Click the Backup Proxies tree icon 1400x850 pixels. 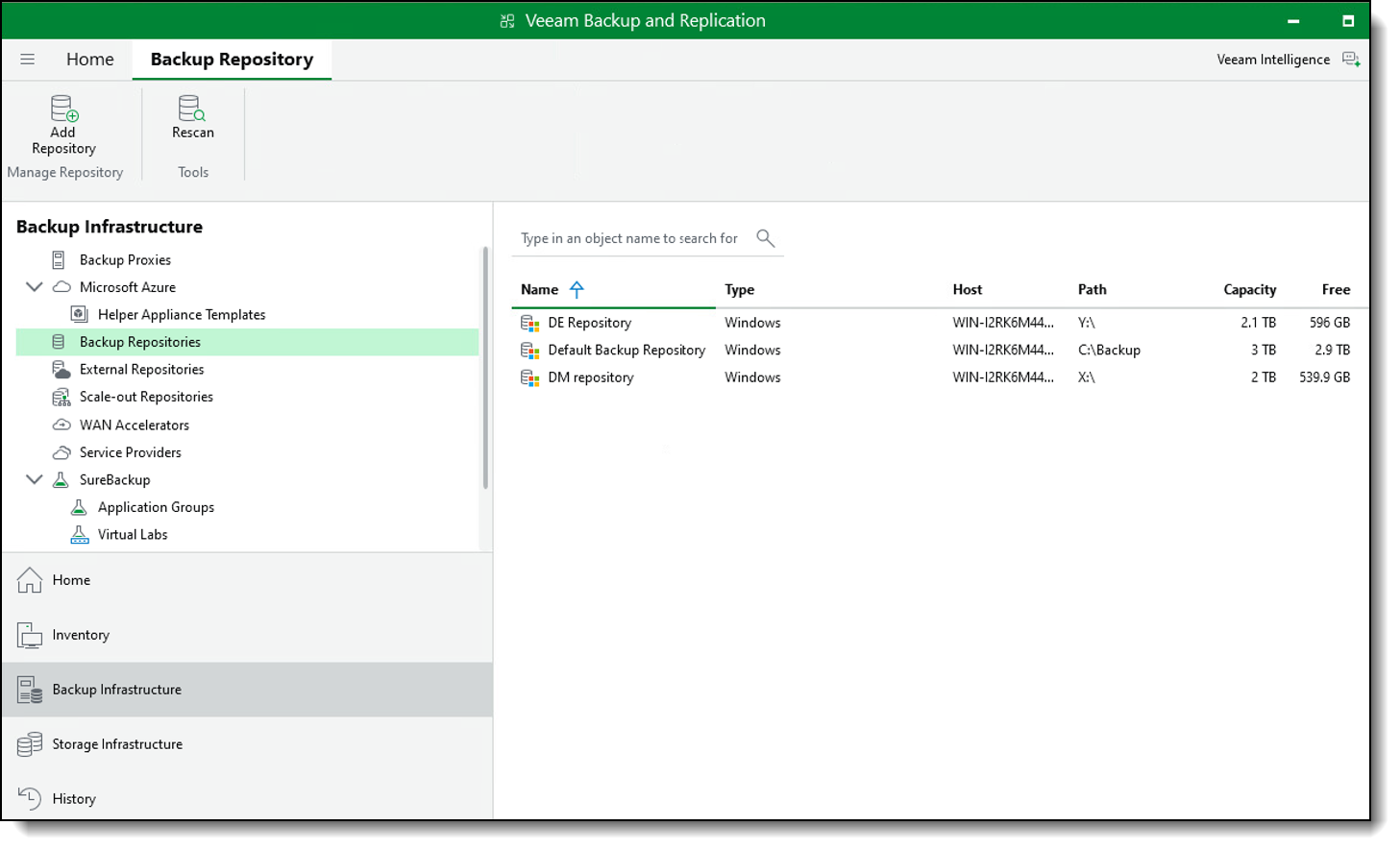point(59,259)
